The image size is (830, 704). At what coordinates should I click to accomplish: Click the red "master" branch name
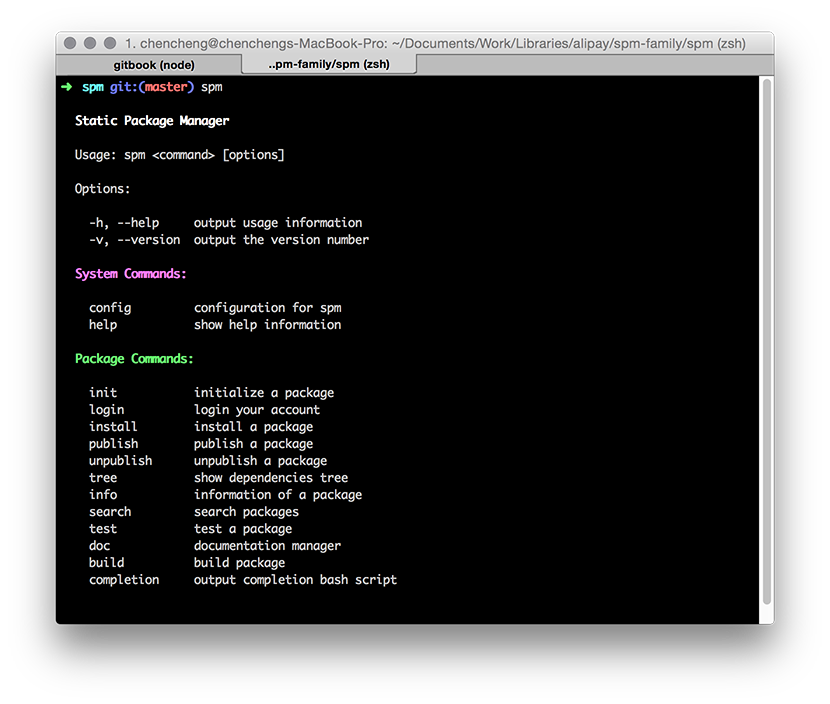165,87
